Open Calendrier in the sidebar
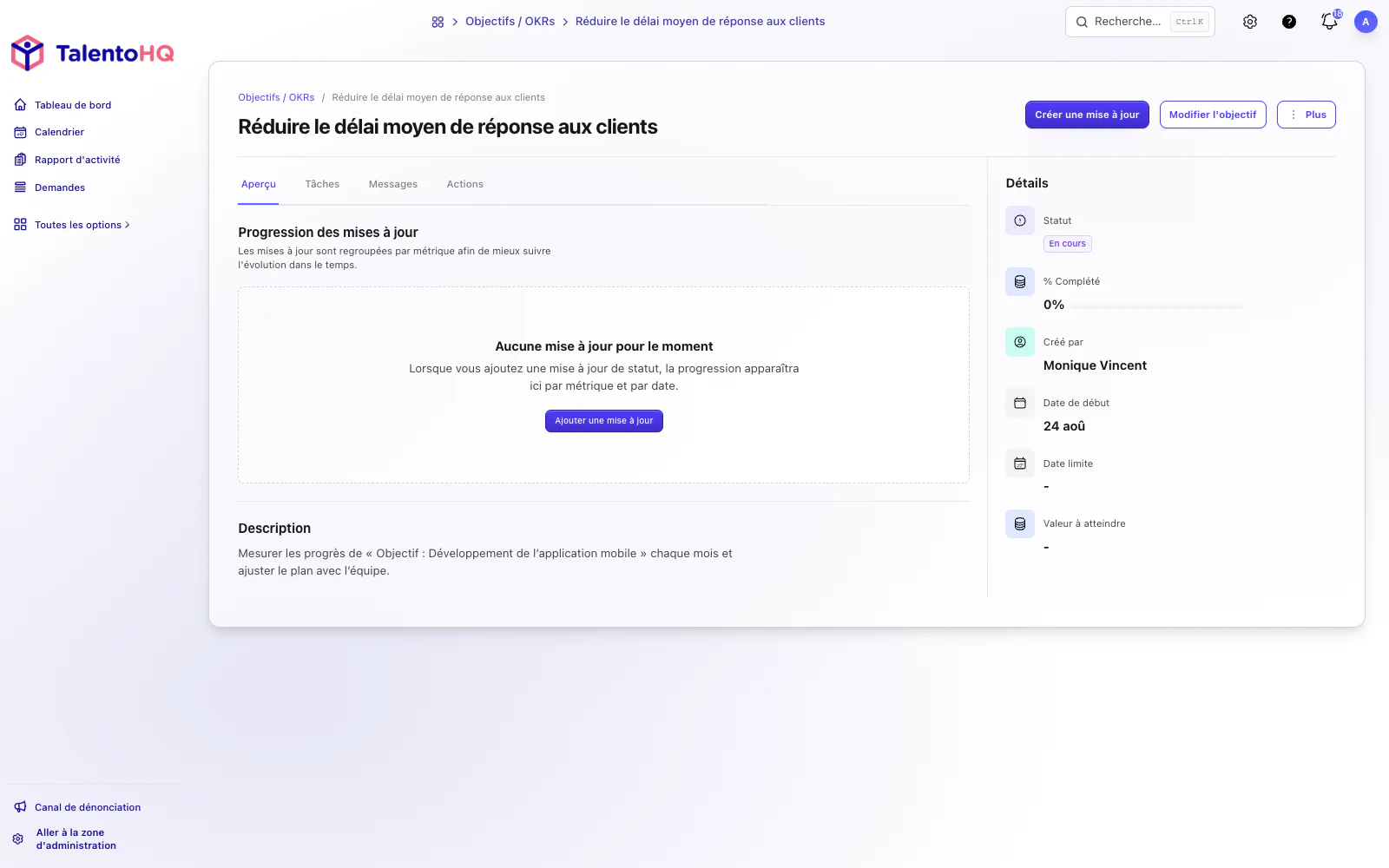Screen dimensions: 1389x868 tap(59, 132)
